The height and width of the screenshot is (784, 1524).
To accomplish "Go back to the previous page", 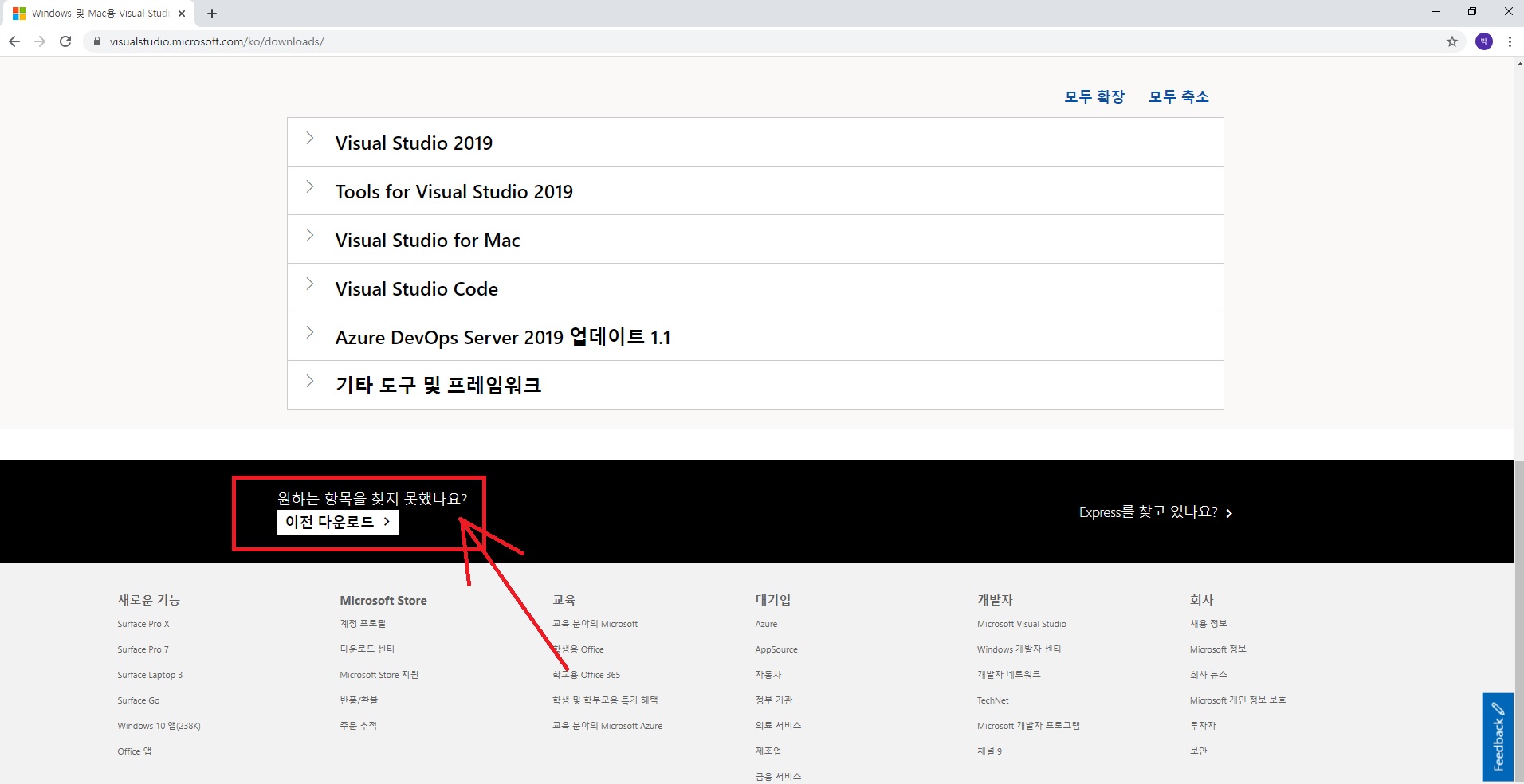I will [14, 41].
